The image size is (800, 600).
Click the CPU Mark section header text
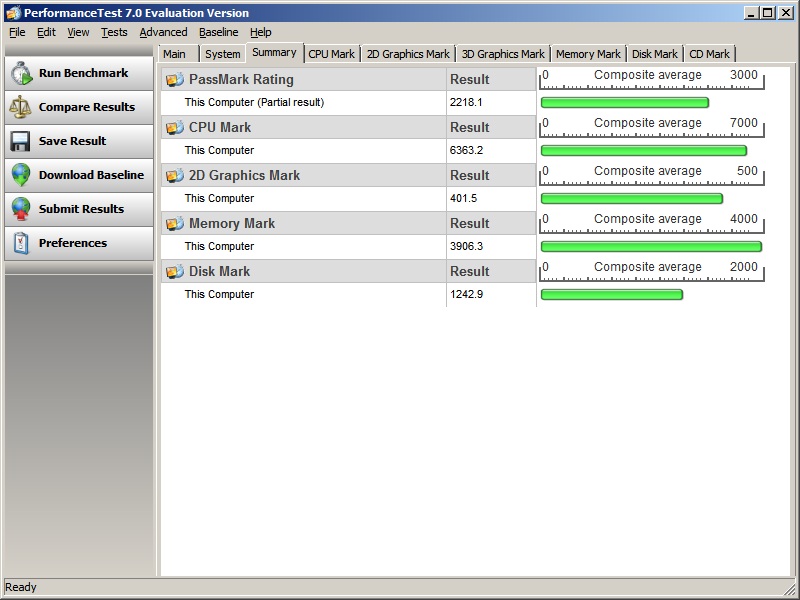(x=220, y=128)
